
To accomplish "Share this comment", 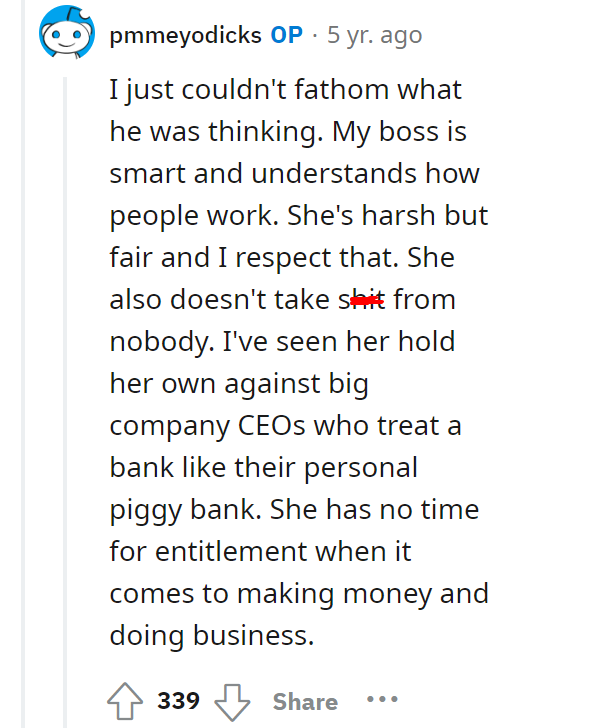I will click(x=305, y=701).
